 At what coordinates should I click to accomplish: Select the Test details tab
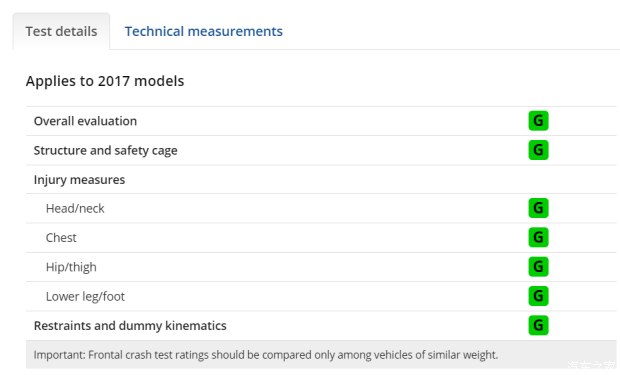(x=61, y=31)
